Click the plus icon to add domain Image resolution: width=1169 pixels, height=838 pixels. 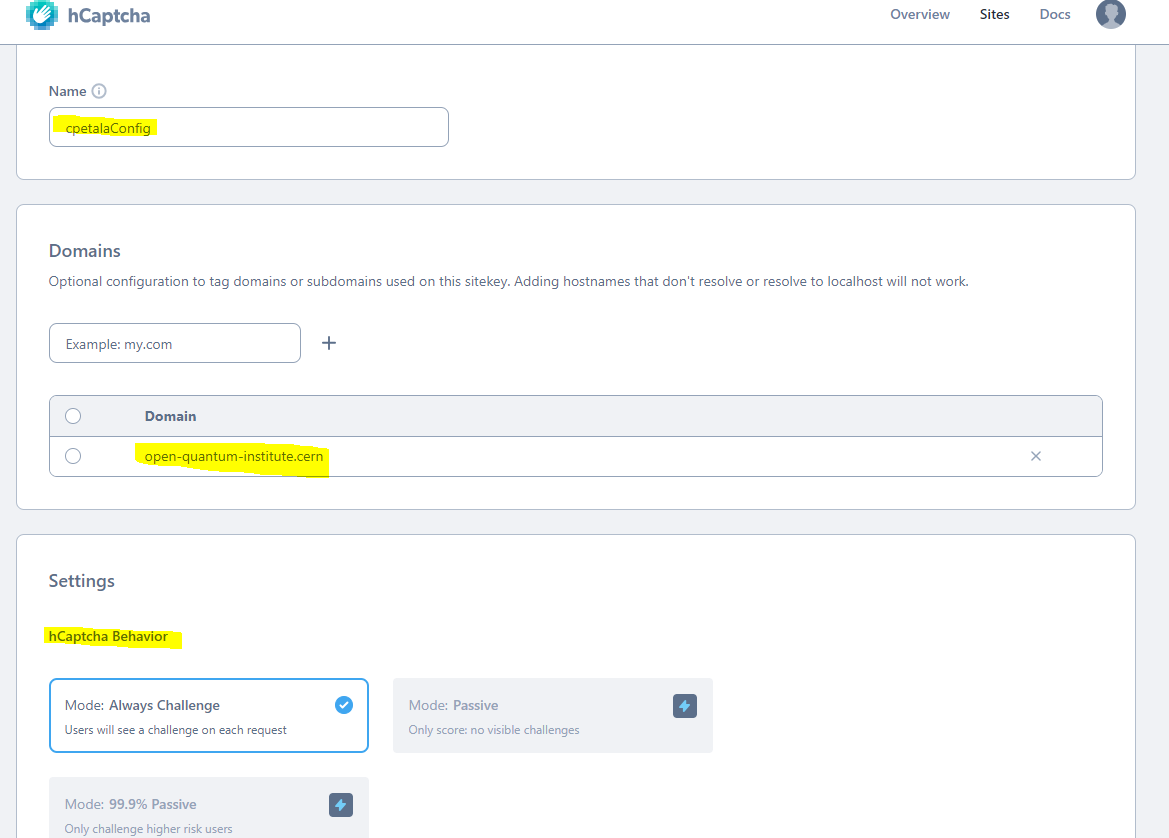point(329,343)
